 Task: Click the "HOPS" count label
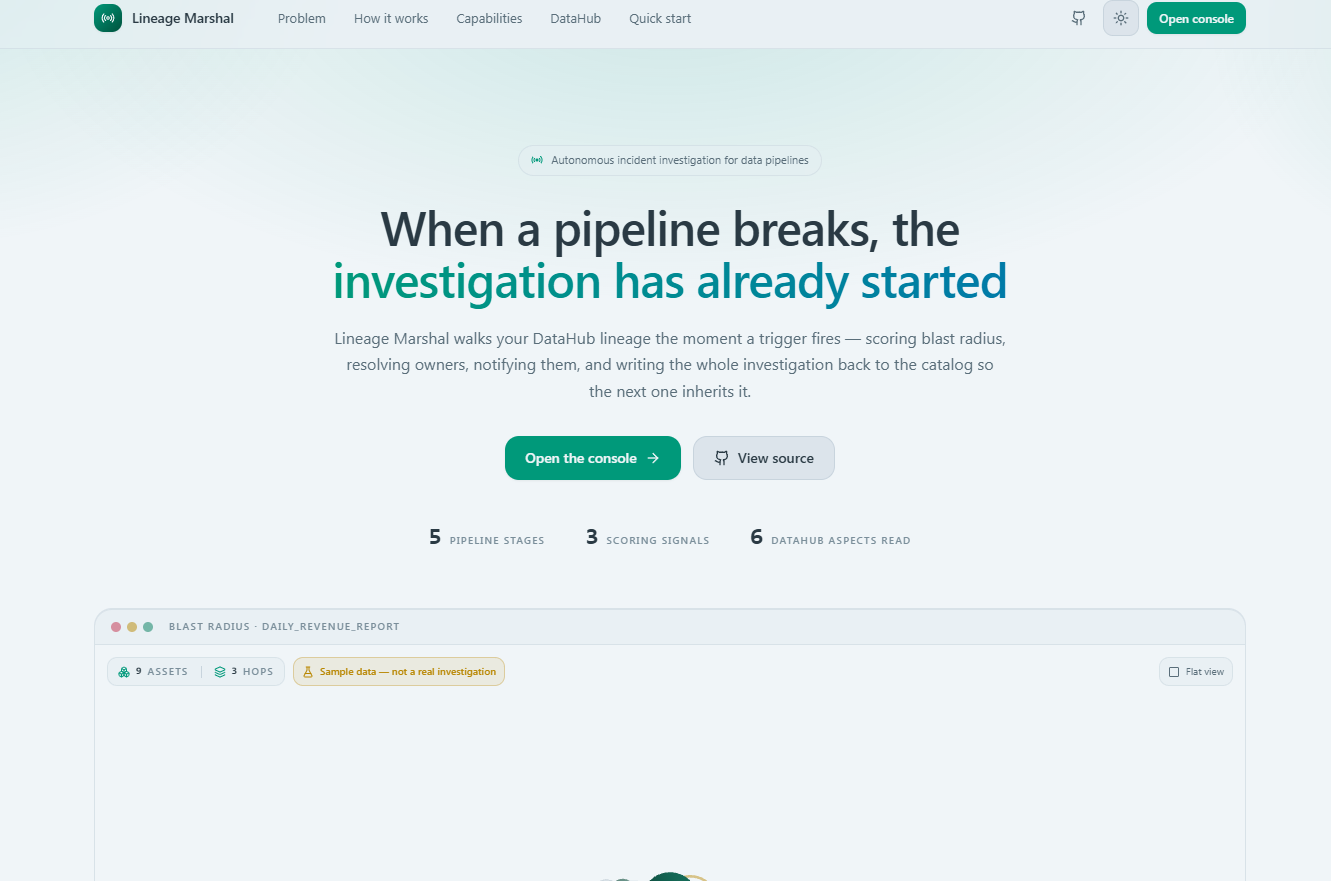click(258, 672)
